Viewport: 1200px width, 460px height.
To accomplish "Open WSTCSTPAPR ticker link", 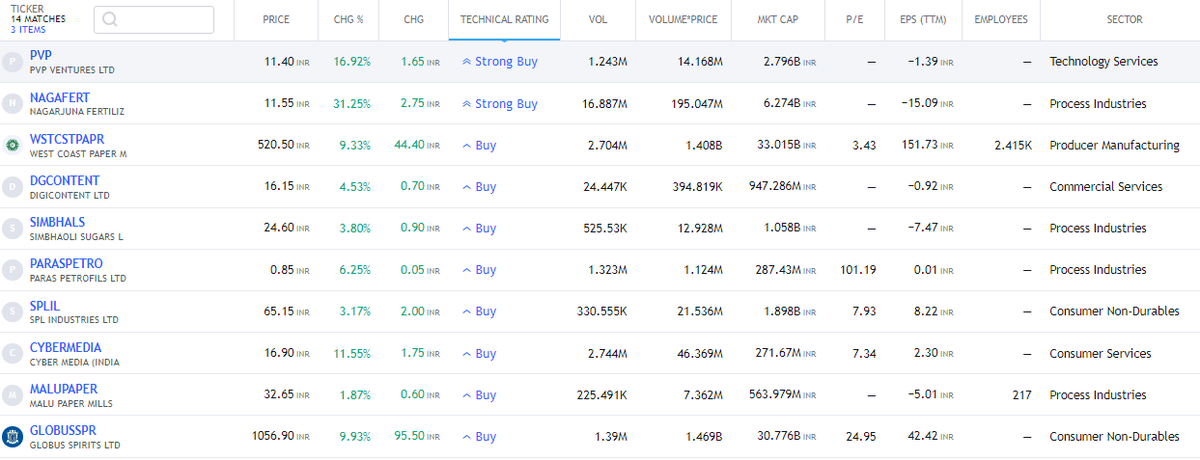I will (67, 139).
